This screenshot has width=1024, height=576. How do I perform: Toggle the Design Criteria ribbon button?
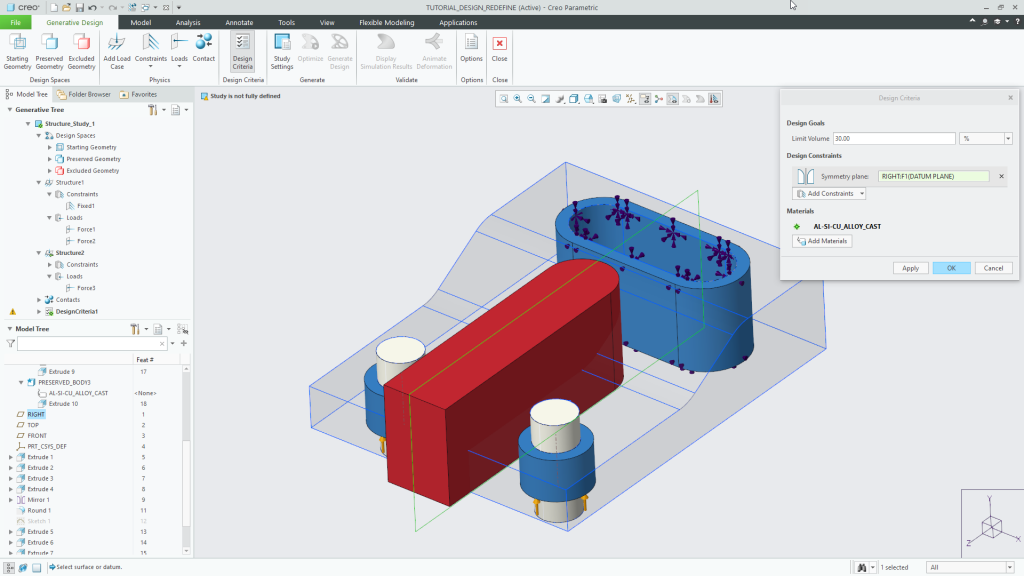point(242,51)
